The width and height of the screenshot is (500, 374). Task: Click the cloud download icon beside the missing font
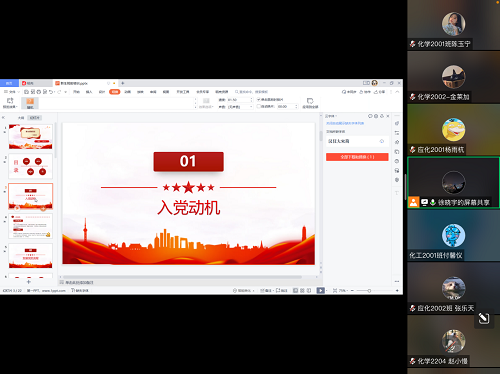point(382,141)
